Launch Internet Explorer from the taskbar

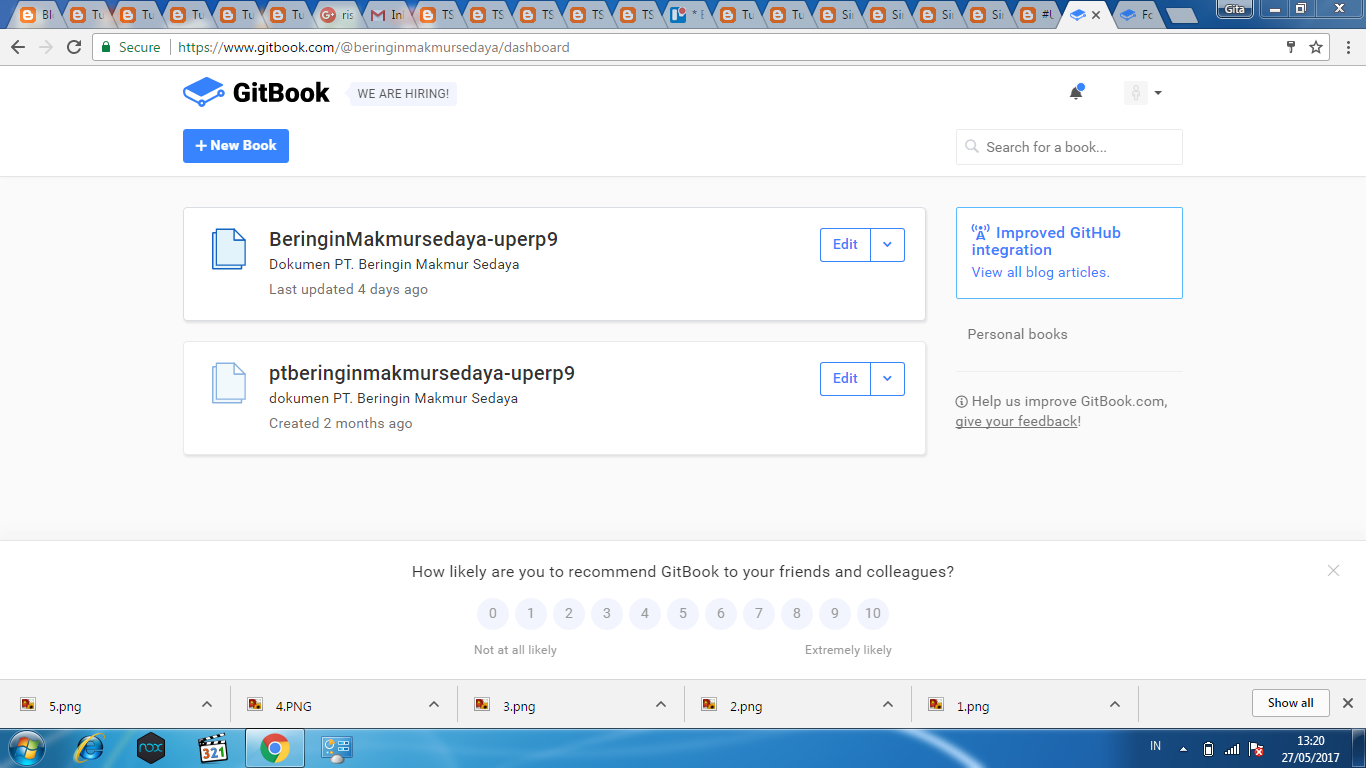90,748
